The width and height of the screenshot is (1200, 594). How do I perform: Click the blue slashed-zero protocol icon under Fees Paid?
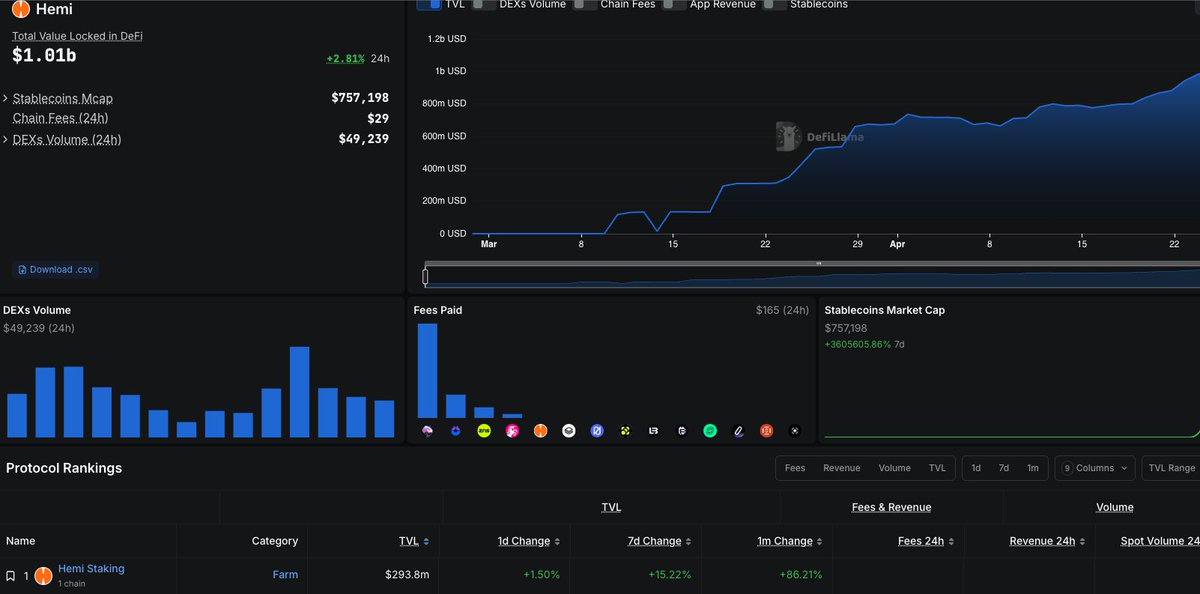coord(597,430)
